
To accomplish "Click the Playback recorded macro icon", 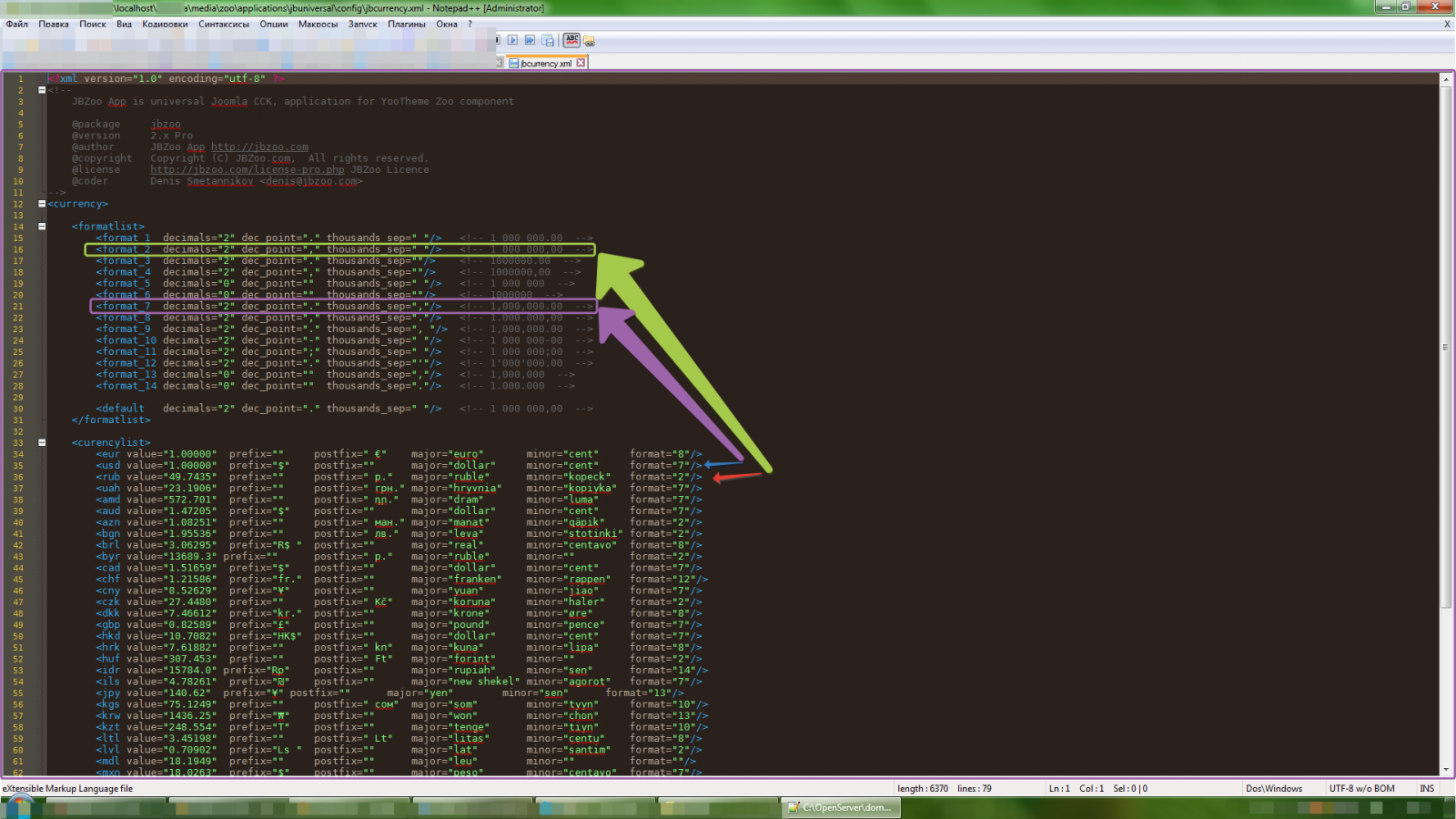I will pos(513,40).
